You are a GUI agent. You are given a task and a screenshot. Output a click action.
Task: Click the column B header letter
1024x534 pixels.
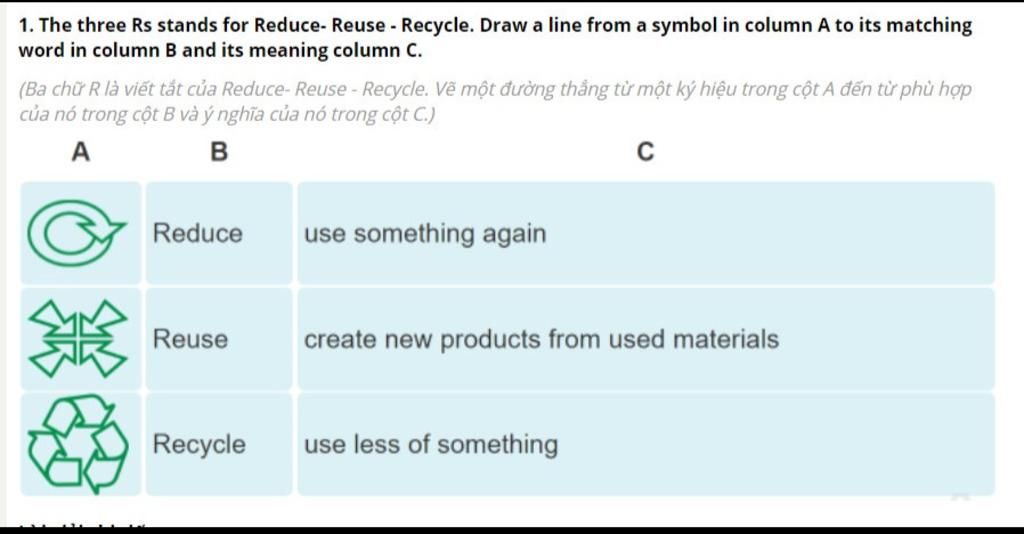click(219, 151)
